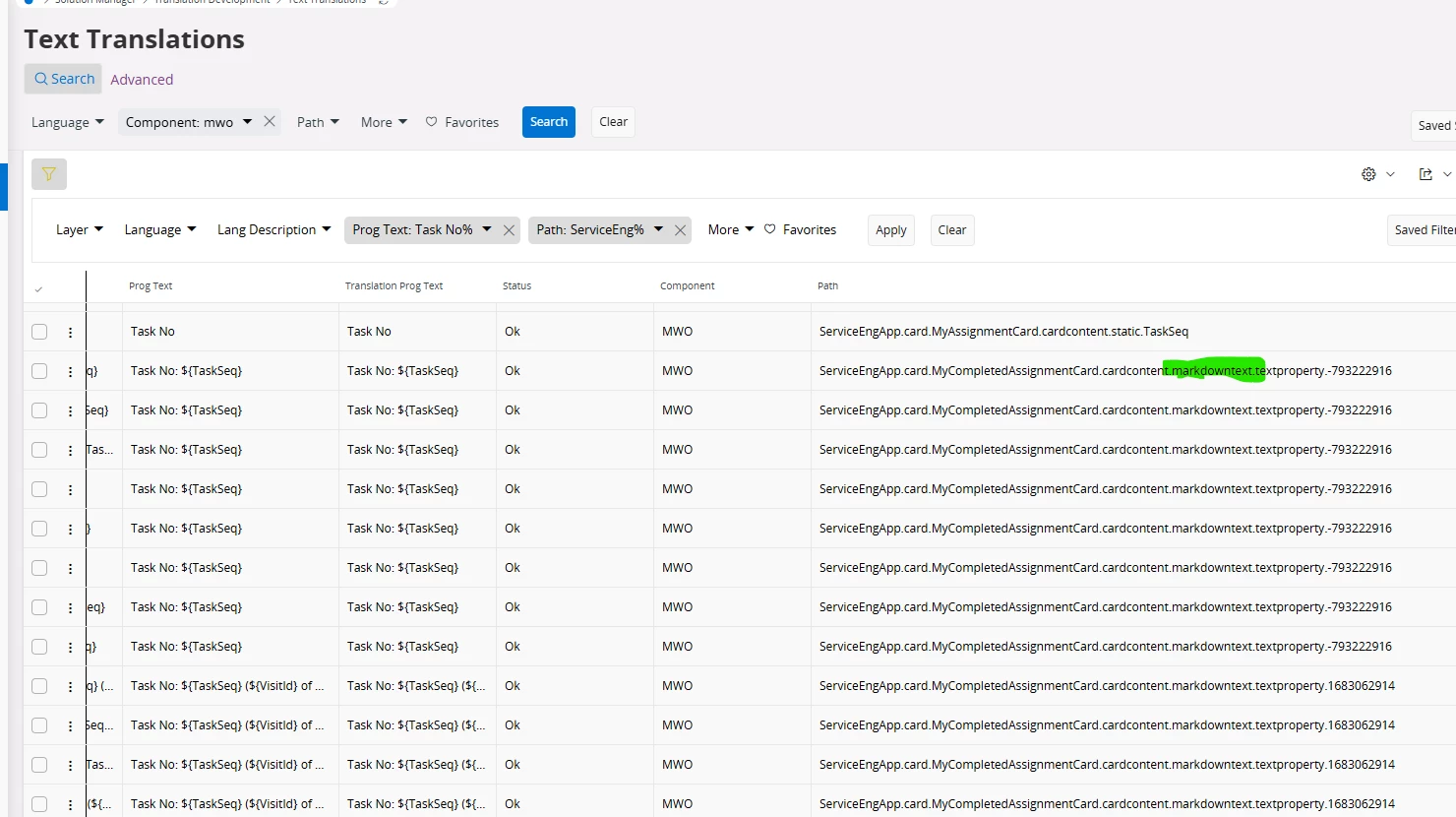Screen dimensions: 1456x817
Task: Open the Layer filter dropdown
Action: coord(80,229)
